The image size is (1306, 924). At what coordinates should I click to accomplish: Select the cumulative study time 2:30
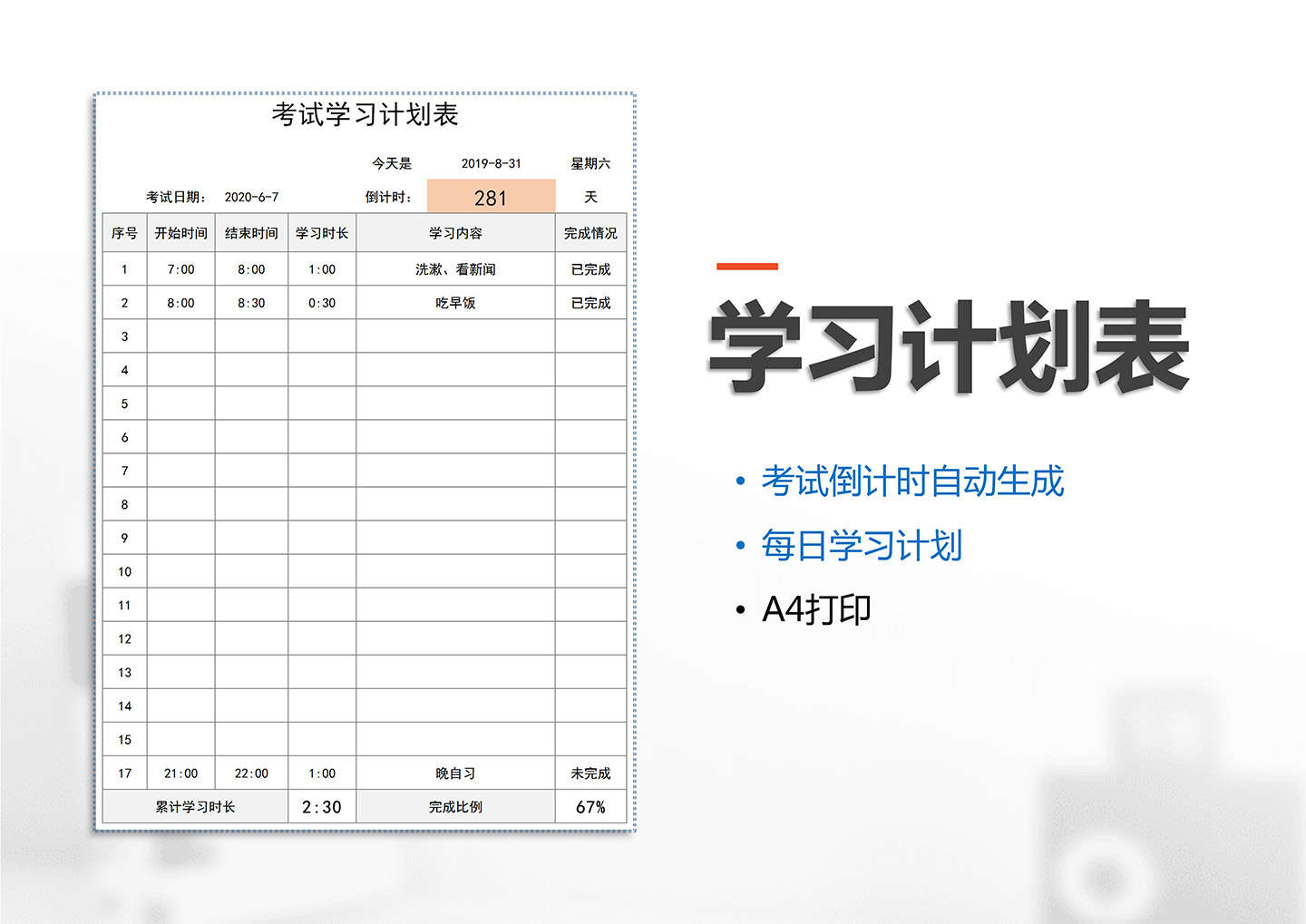coord(321,805)
